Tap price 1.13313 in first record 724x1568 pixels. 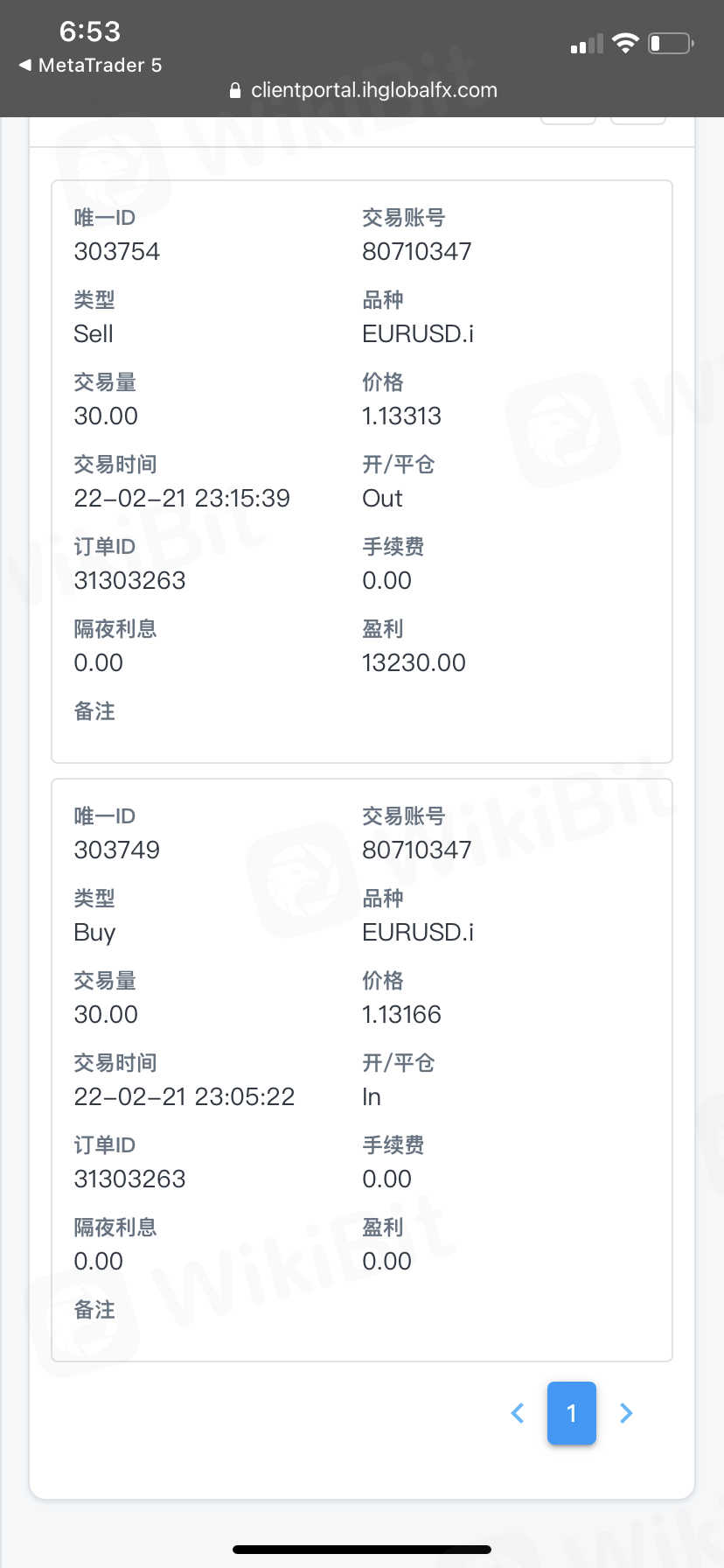(401, 416)
